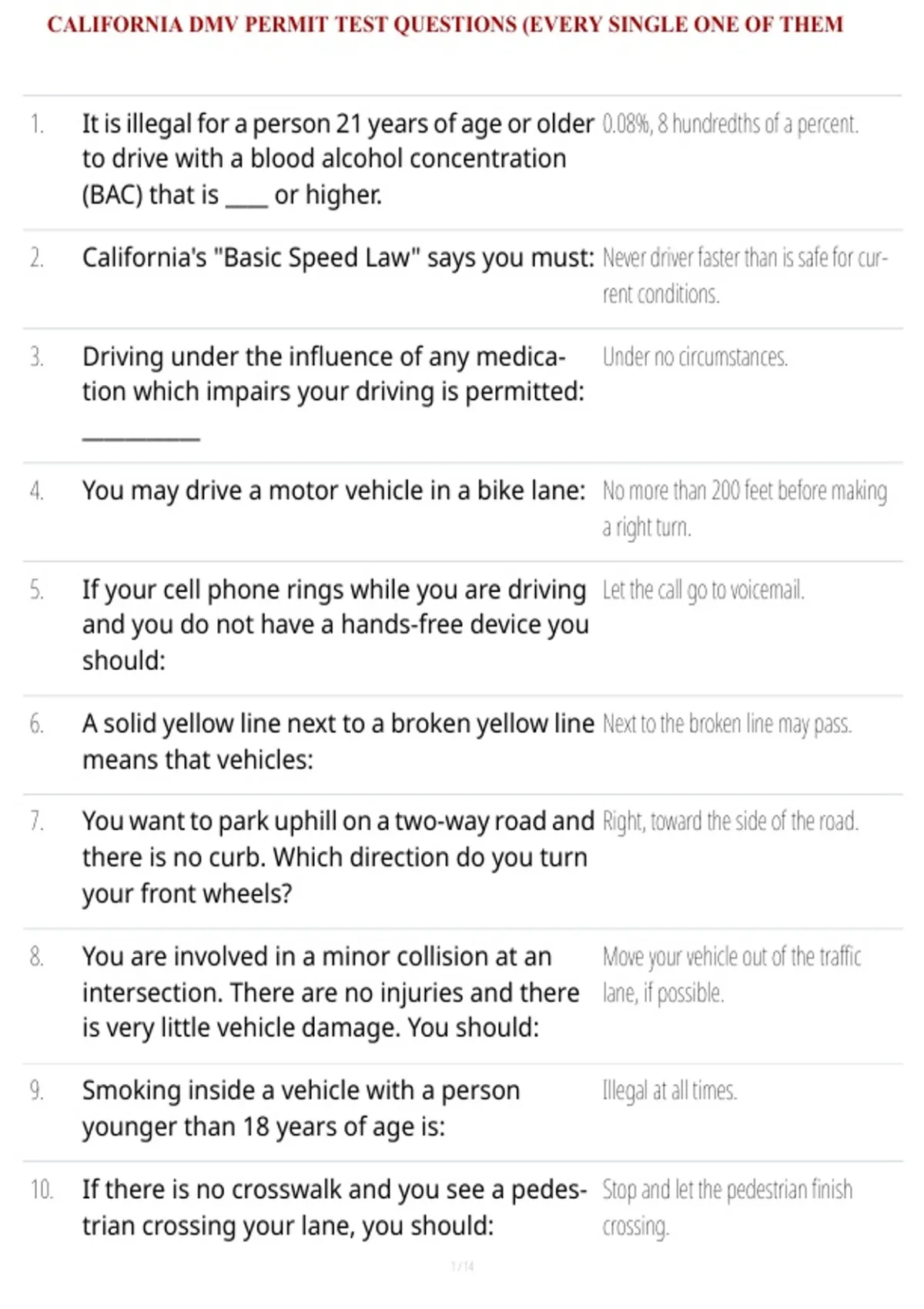Viewport: 924px width, 1309px height.
Task: Select the 'Basic Speed Law' question text
Action: (338, 257)
